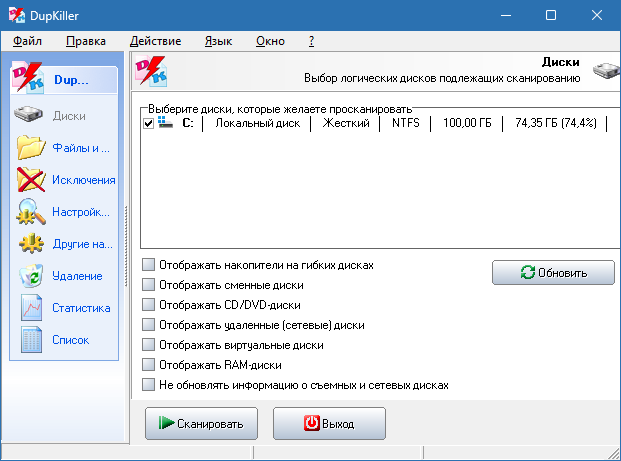
Task: Enable Отображать виртуальные диски
Action: click(148, 345)
